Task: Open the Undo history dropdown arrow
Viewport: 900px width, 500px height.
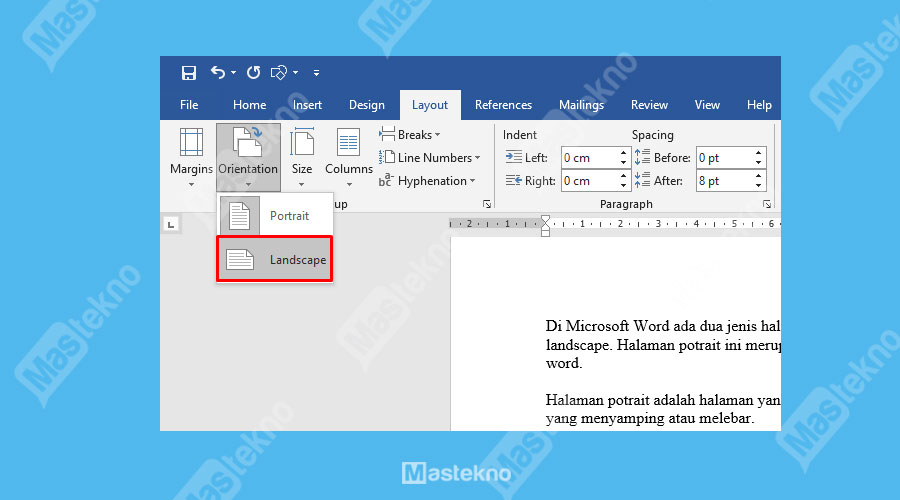Action: point(234,73)
